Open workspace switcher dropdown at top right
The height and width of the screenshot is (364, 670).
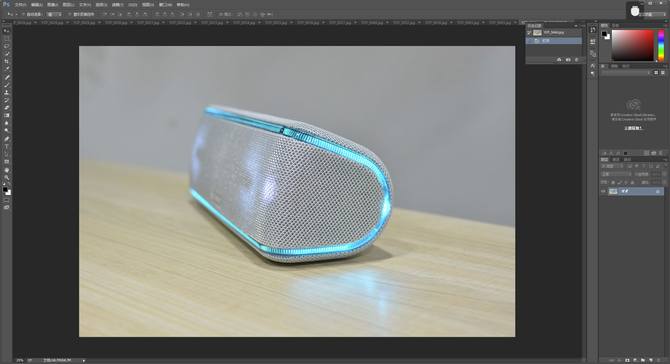click(652, 14)
